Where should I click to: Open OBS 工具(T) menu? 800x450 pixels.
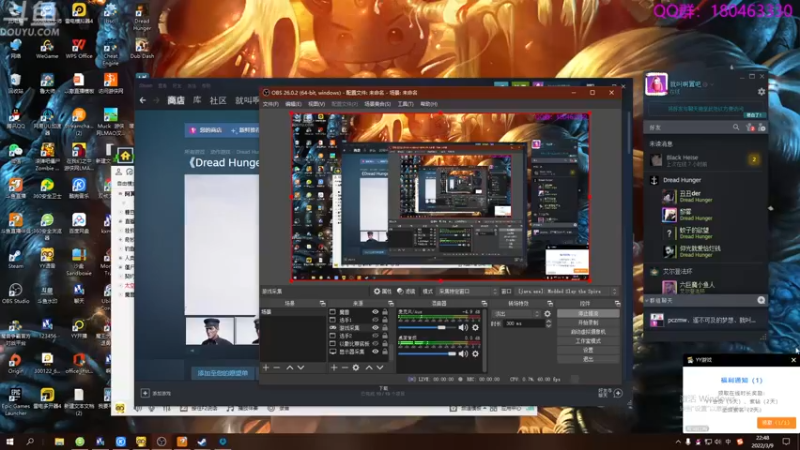(x=405, y=104)
